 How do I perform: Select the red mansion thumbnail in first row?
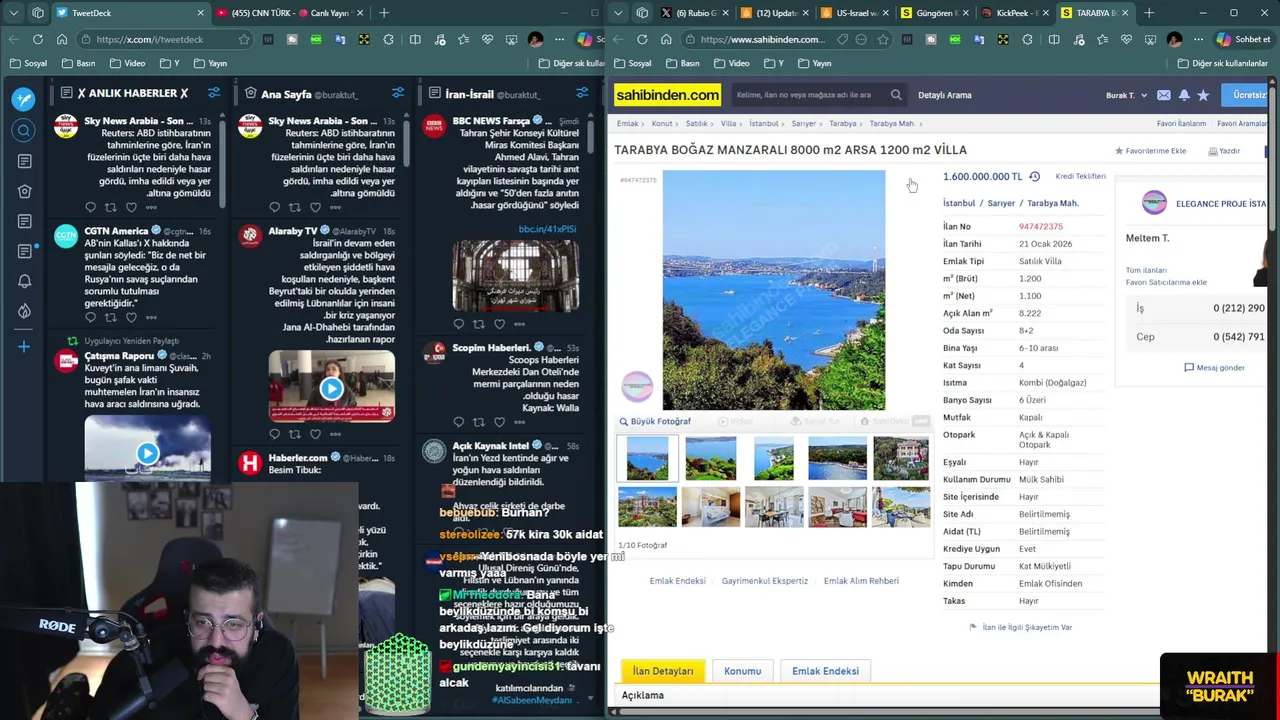901,459
